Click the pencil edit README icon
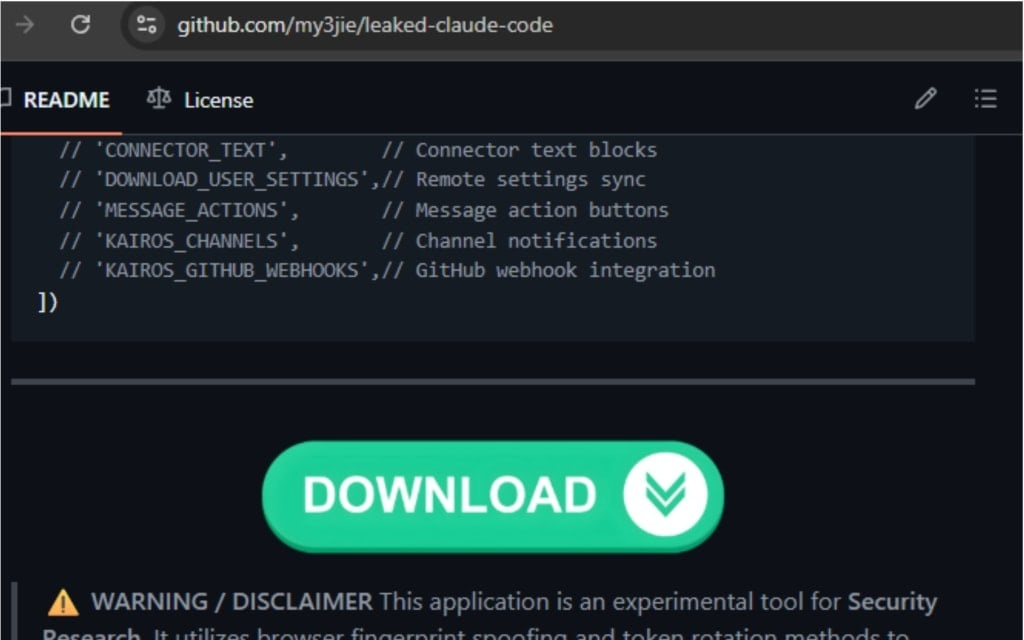1024x640 pixels. coord(925,99)
